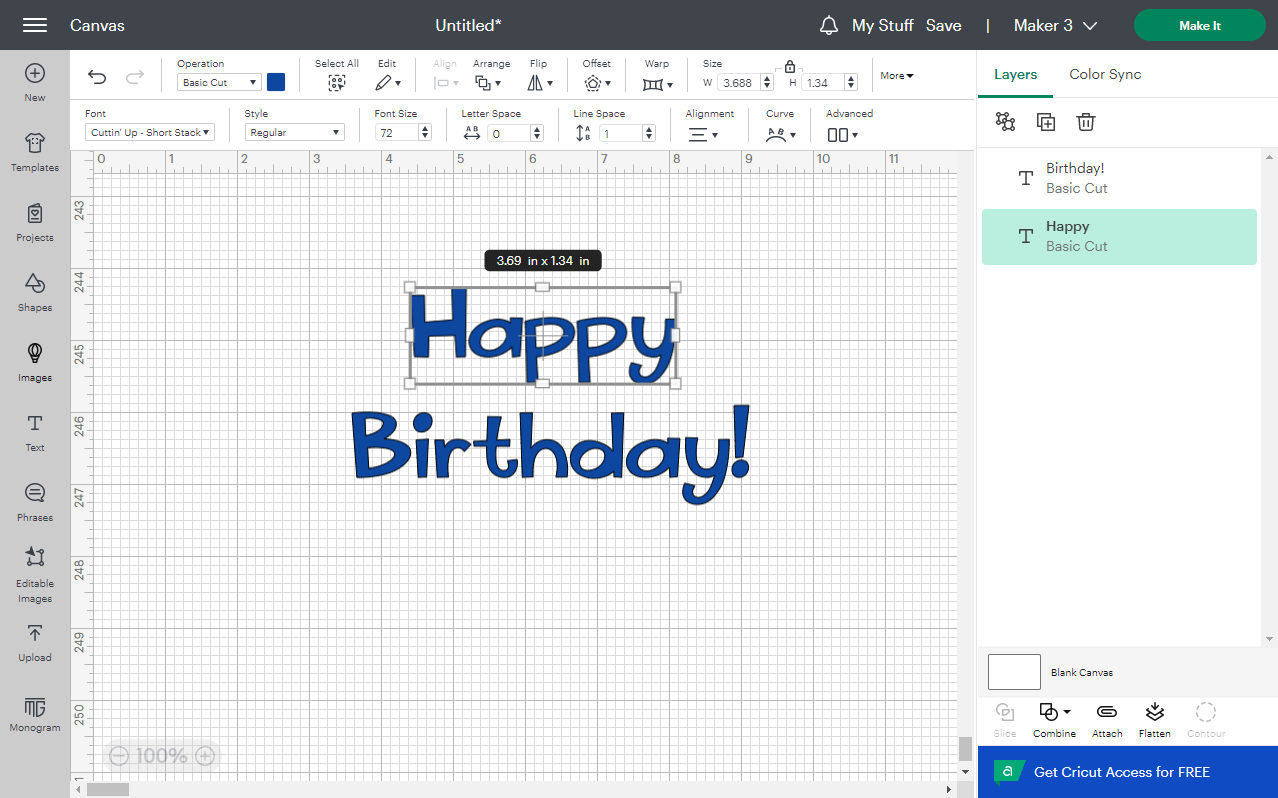Image resolution: width=1278 pixels, height=798 pixels.
Task: Click the blue Operation color swatch
Action: pos(276,82)
